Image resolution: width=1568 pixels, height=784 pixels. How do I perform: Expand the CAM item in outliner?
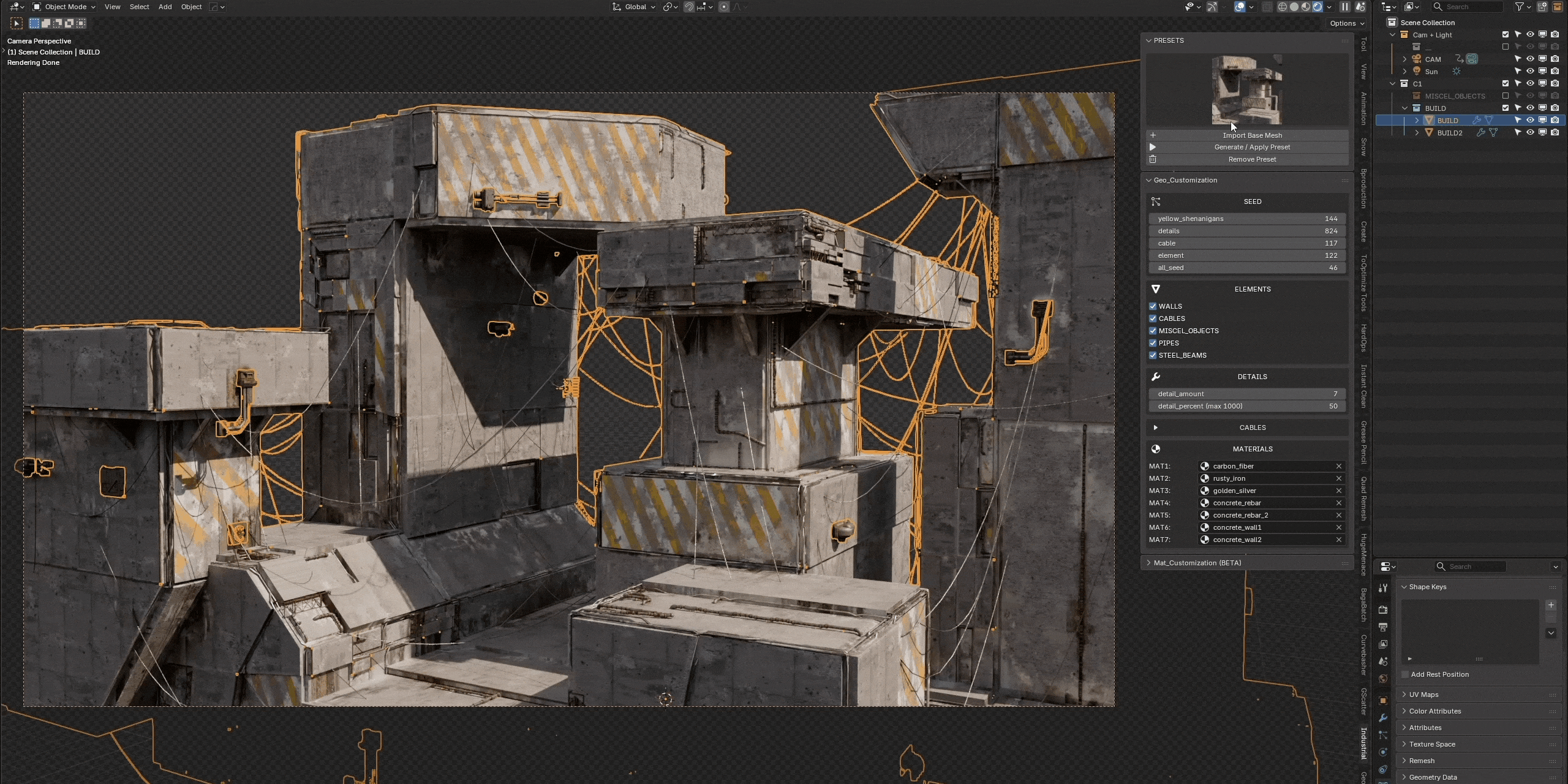point(1405,59)
